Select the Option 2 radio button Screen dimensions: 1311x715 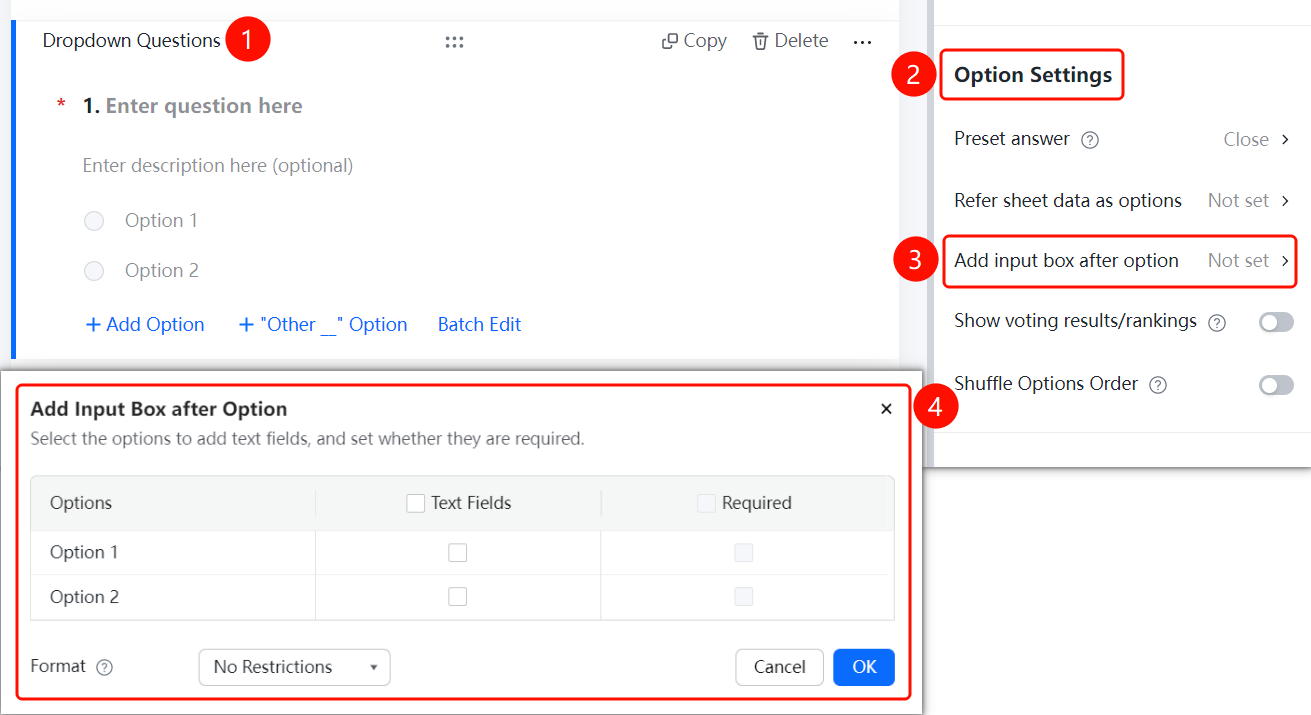click(x=94, y=271)
